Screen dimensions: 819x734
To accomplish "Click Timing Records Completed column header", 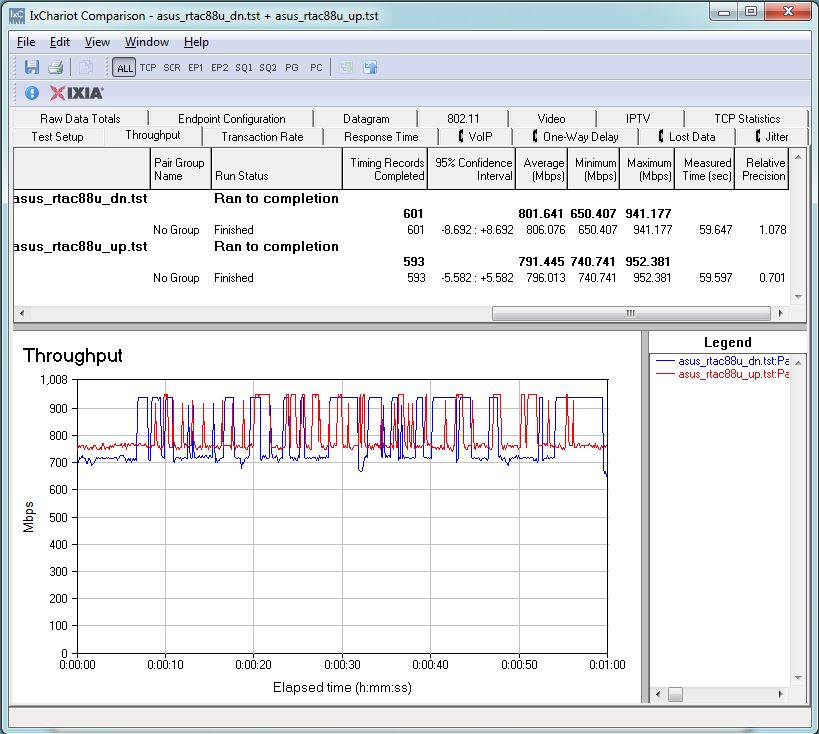I will (x=385, y=169).
